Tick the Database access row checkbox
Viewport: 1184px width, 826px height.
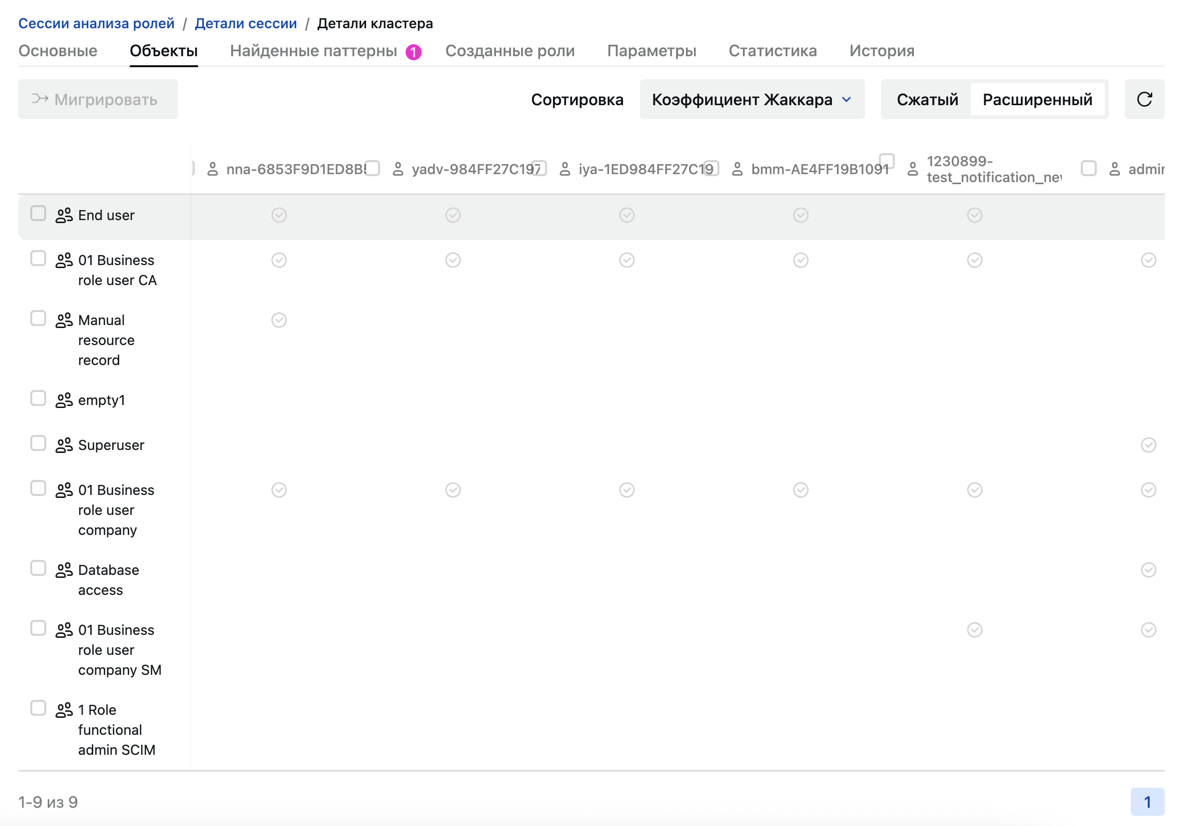38,568
